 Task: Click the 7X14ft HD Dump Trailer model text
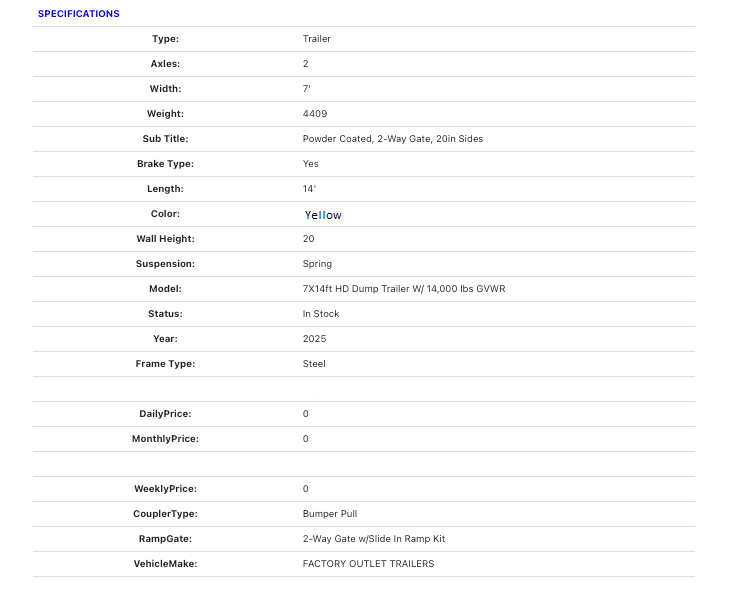410,289
